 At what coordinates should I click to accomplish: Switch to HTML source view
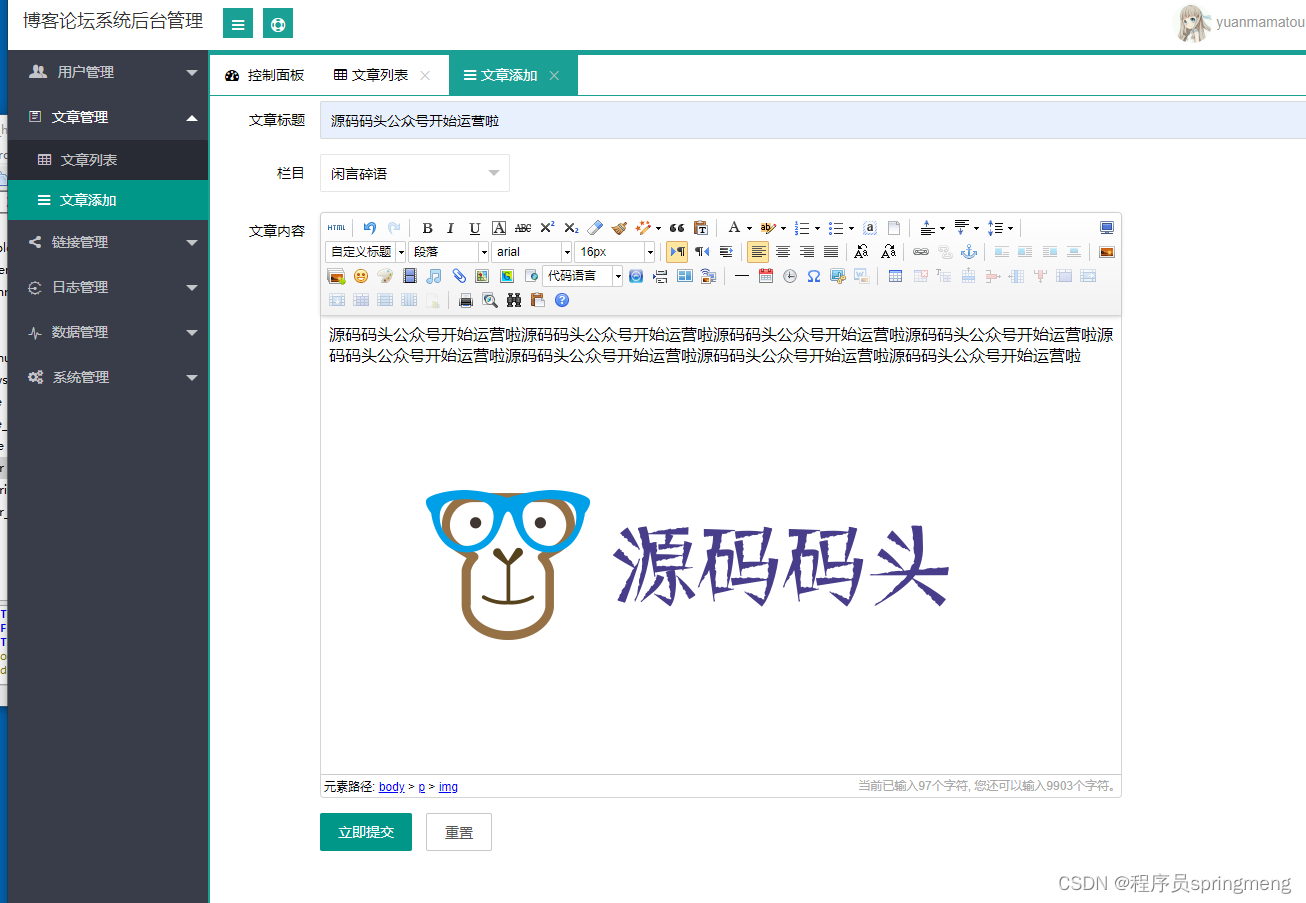(x=337, y=227)
